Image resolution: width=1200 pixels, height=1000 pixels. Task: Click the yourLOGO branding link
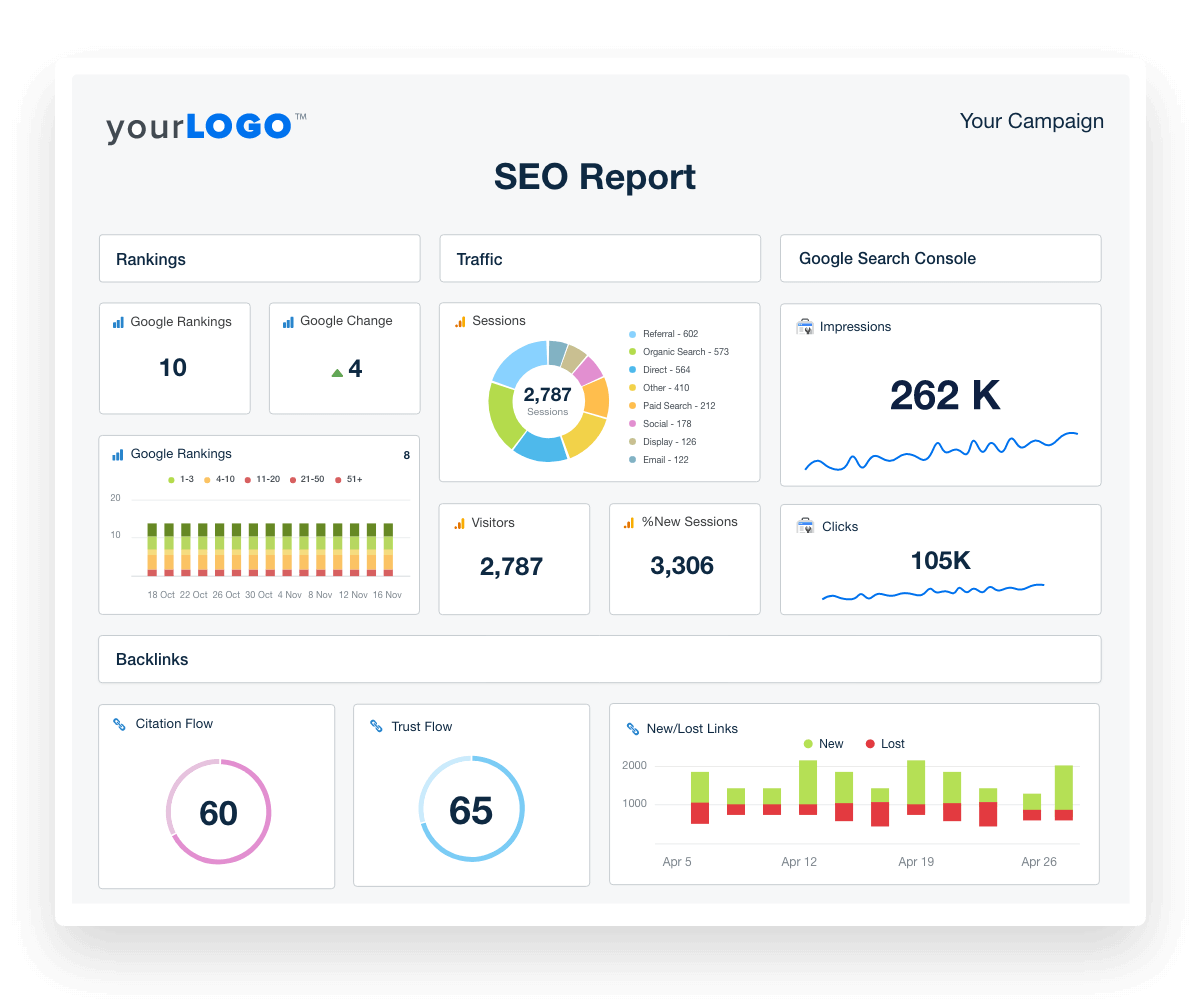pos(198,125)
